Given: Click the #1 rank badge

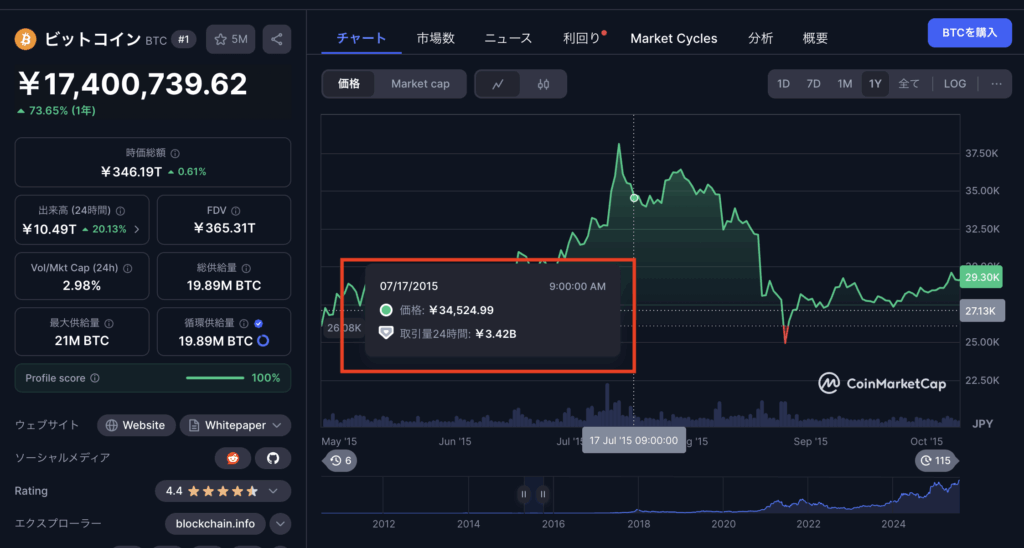Looking at the screenshot, I should click(184, 39).
